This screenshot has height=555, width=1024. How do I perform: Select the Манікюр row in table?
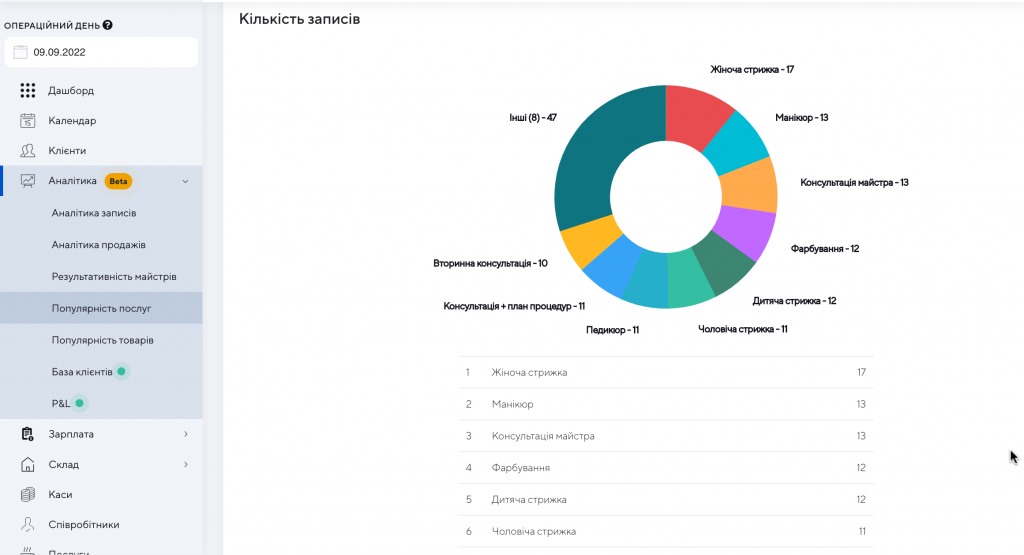[x=665, y=404]
